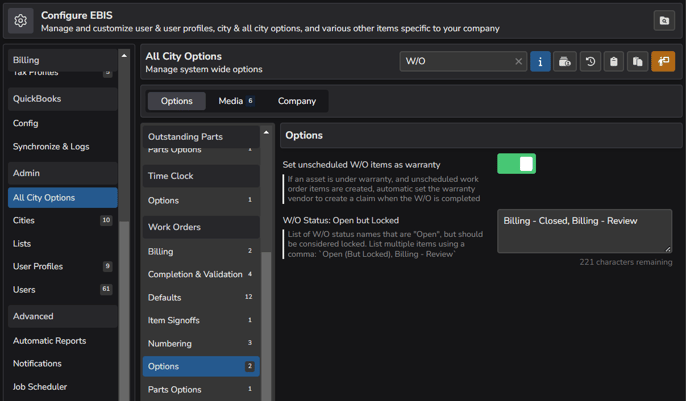Click options list scroll-up arrow
686x401 pixels.
click(x=266, y=133)
